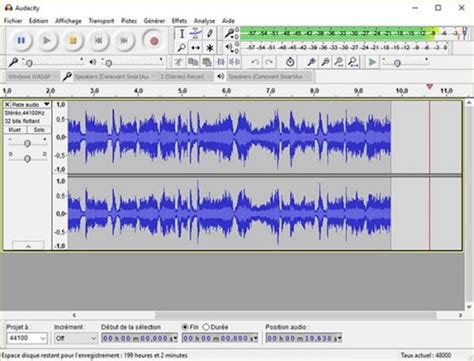Image resolution: width=474 pixels, height=361 pixels.
Task: Select the Draw pencil tool
Action: pos(210,33)
